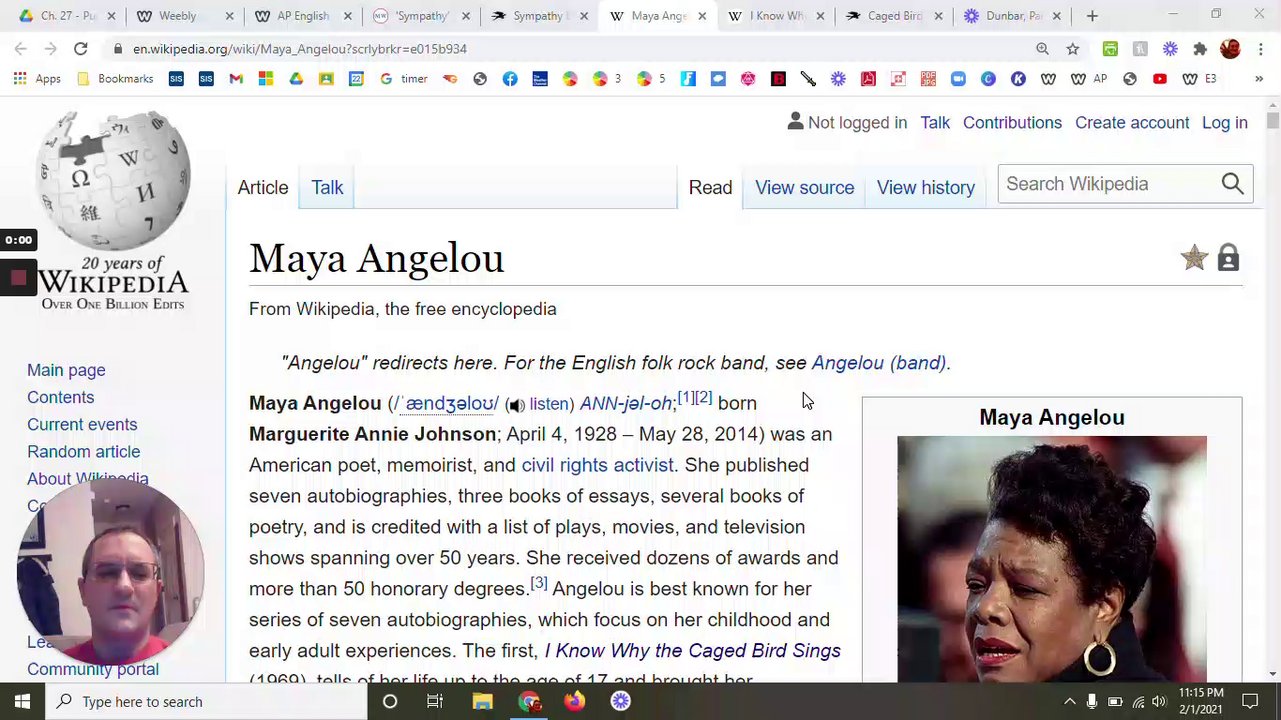The image size is (1281, 720).
Task: Click the Firefox taskbar icon
Action: pos(574,702)
